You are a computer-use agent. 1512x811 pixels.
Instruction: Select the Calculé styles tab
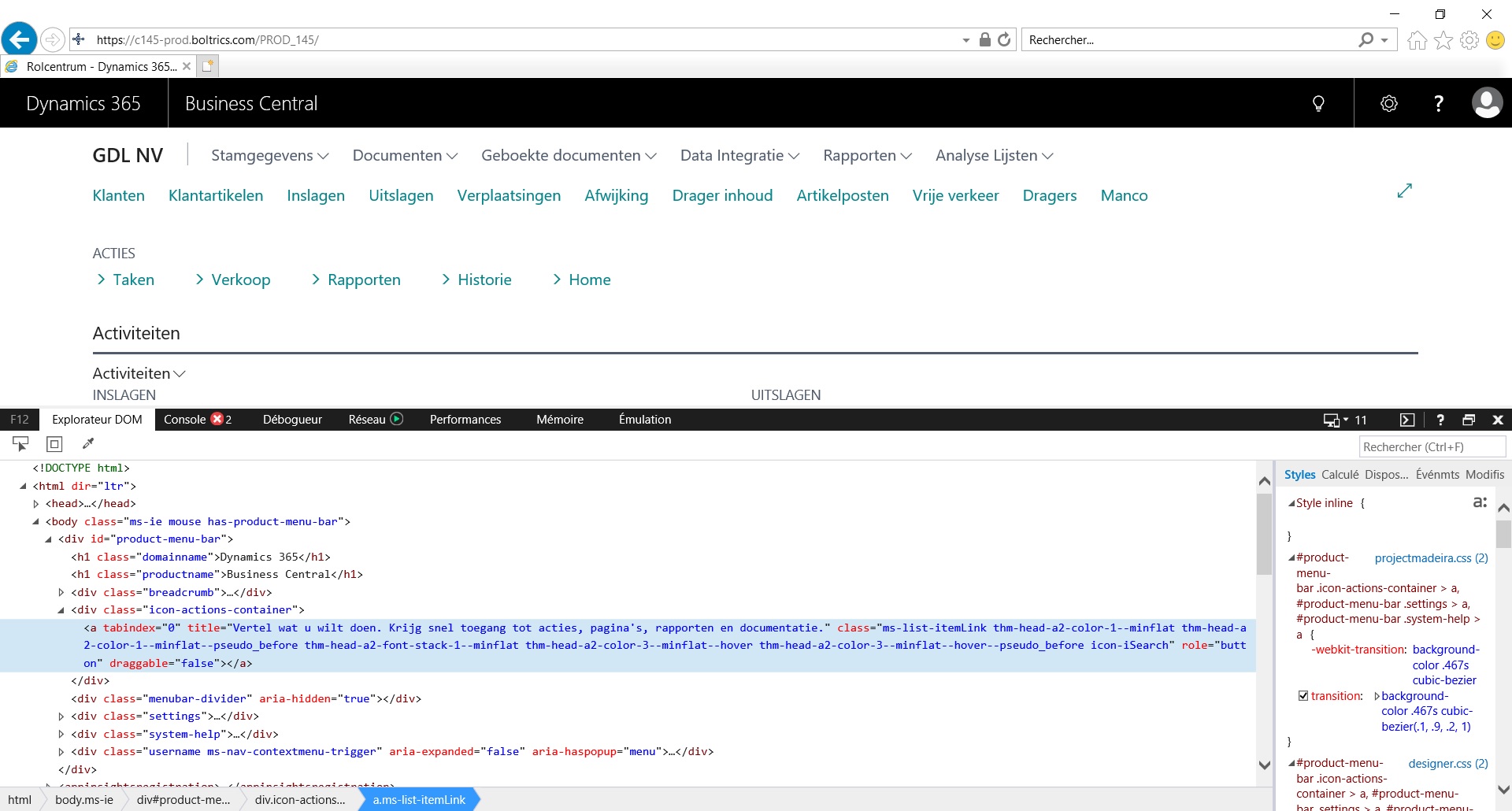[1340, 474]
